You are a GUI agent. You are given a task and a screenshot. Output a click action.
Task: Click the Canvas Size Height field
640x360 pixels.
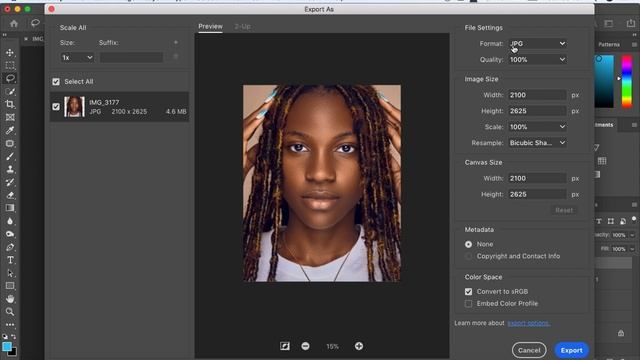537,194
